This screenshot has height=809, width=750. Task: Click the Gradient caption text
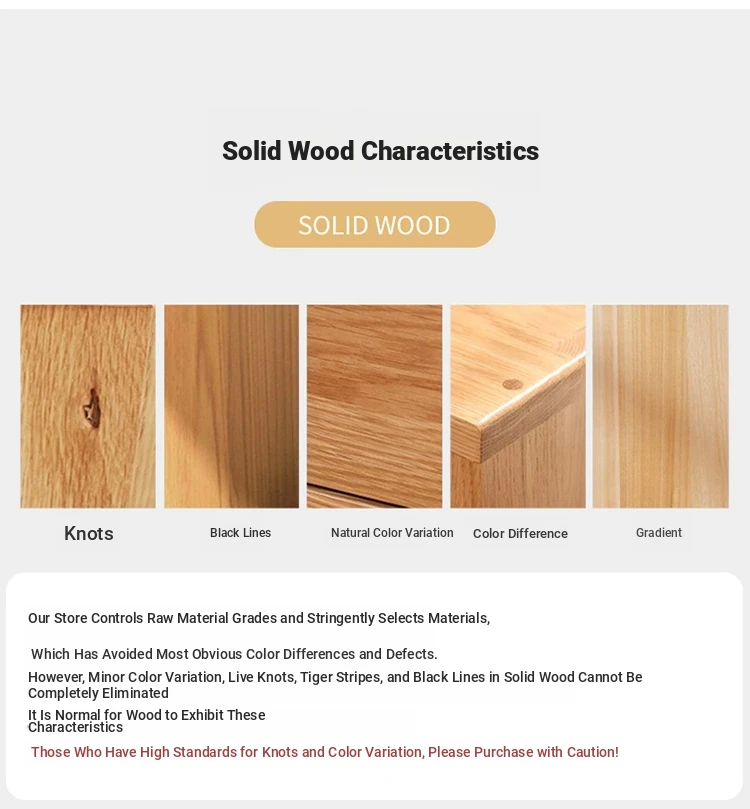[659, 532]
